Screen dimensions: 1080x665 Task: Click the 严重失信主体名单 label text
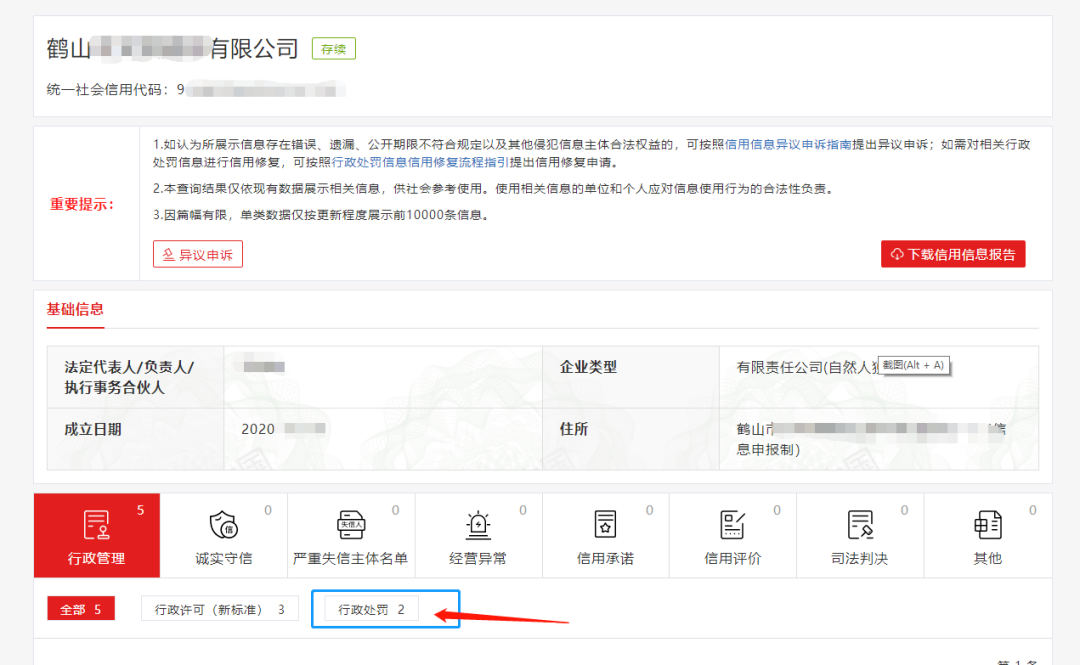(351, 558)
